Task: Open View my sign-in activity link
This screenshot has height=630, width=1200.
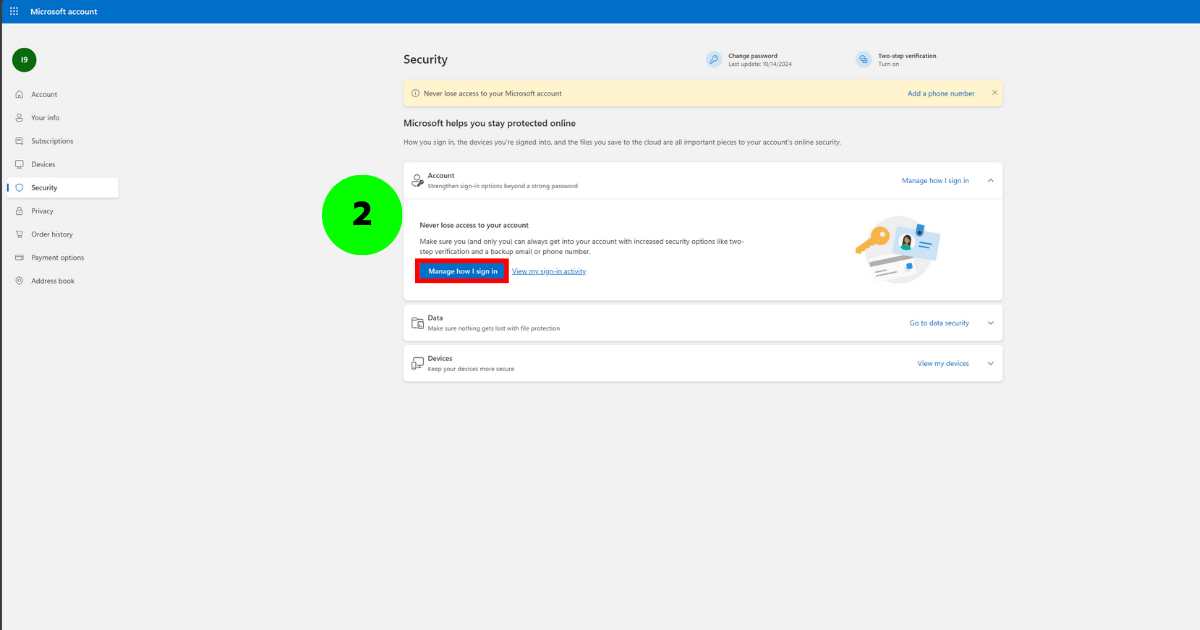Action: pyautogui.click(x=549, y=271)
